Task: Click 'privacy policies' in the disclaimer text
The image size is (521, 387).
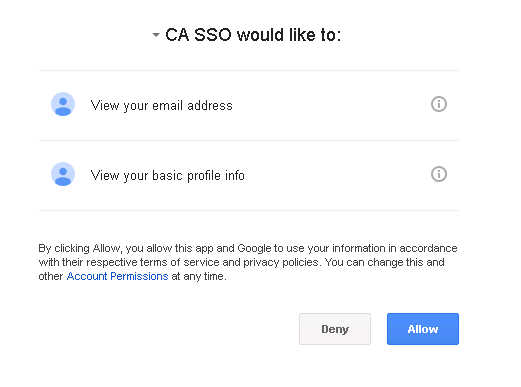Action: point(281,263)
